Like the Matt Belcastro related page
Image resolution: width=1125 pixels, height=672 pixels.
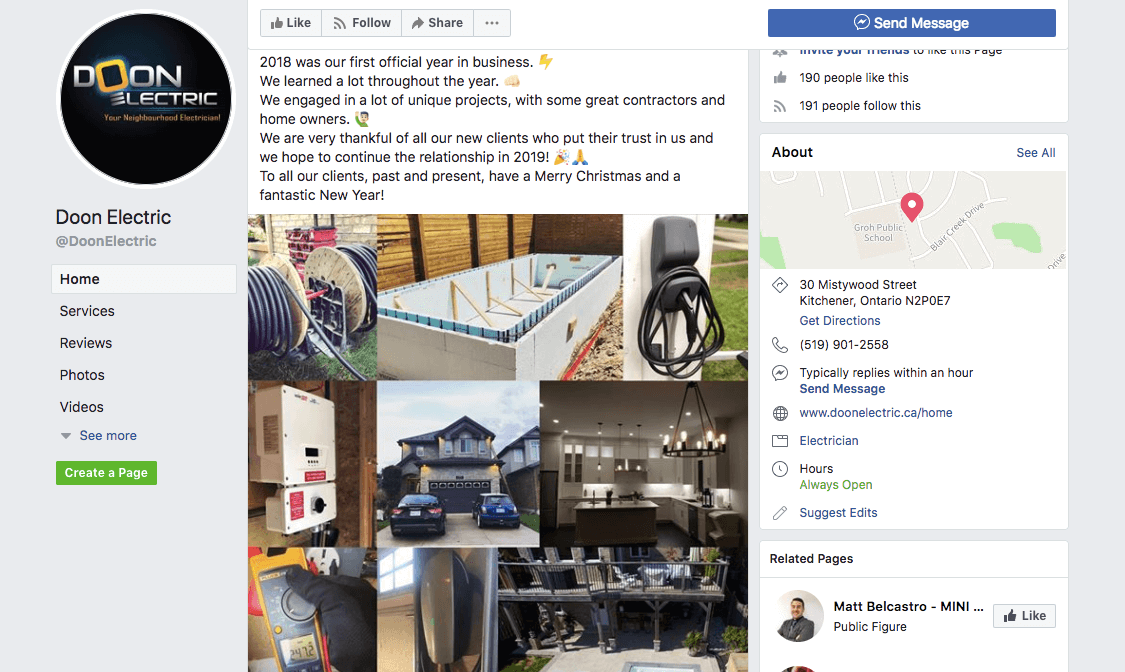(x=1024, y=616)
